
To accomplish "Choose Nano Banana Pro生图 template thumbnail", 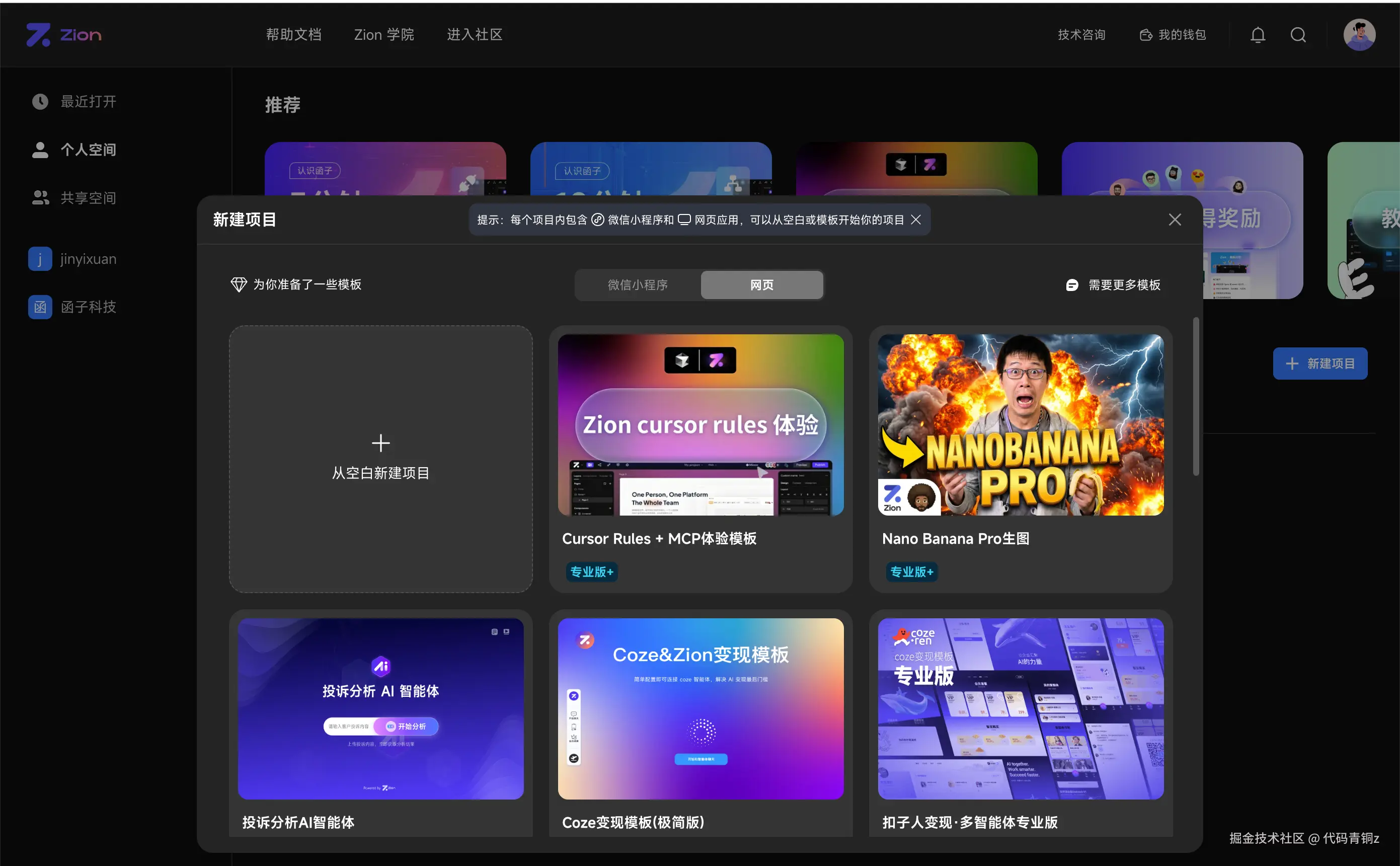I will [1021, 425].
